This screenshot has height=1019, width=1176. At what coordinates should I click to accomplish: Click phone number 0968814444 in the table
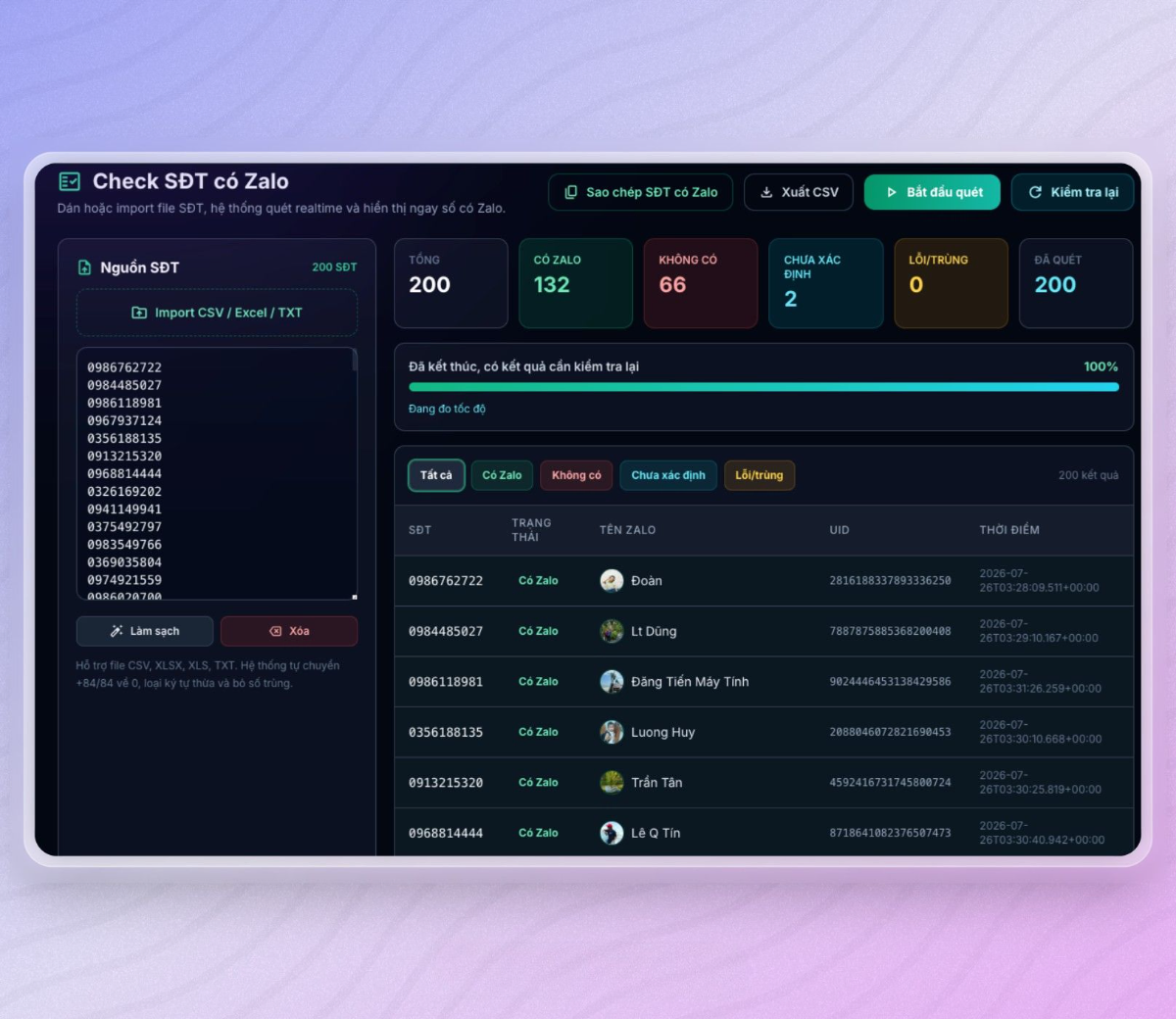(446, 833)
